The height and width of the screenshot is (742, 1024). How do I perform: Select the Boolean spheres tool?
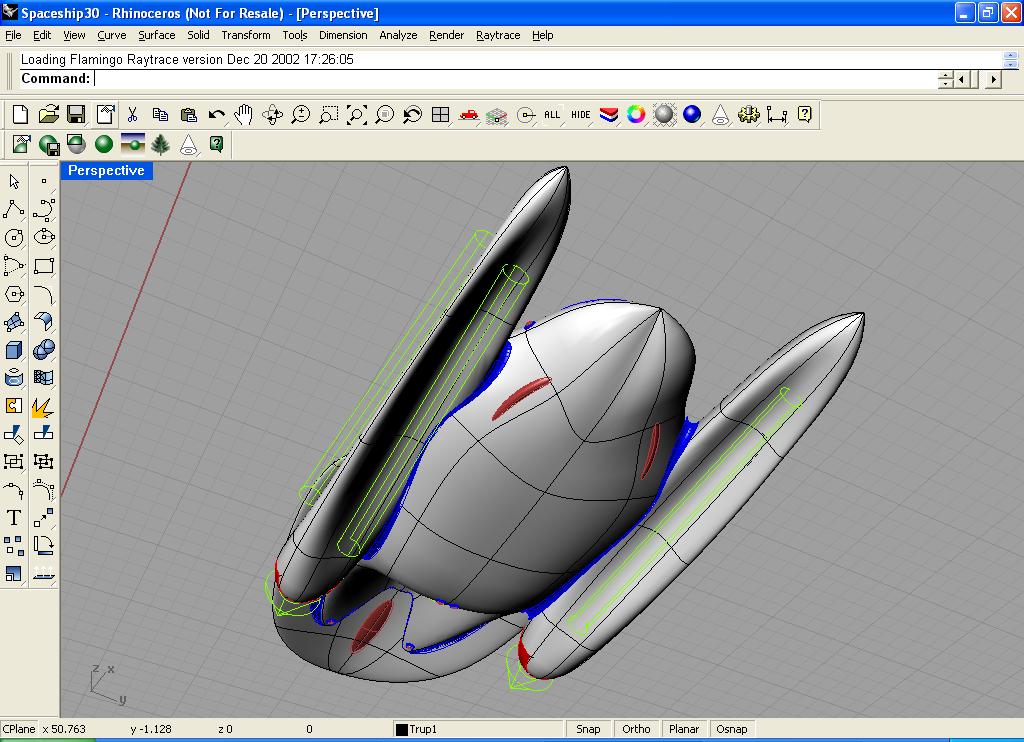click(x=44, y=349)
